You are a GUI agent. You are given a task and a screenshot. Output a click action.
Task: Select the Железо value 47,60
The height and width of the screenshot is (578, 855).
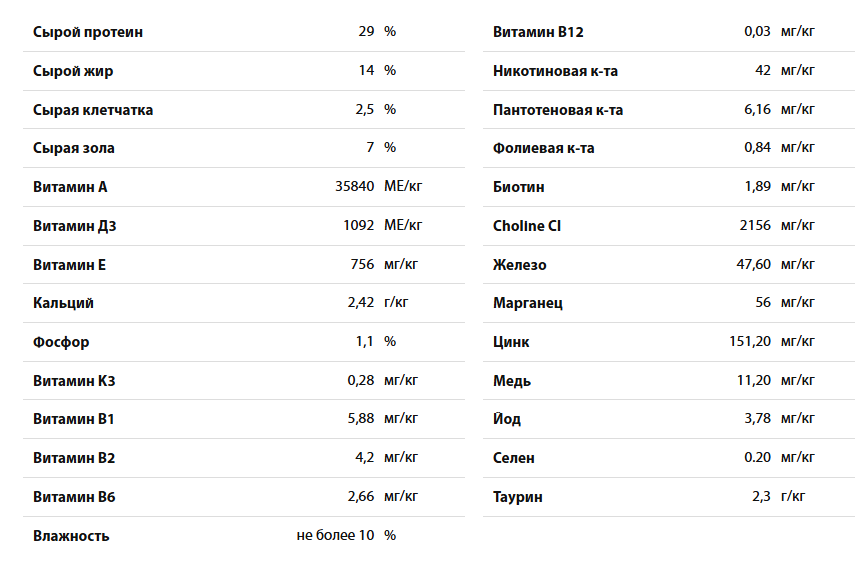point(754,264)
